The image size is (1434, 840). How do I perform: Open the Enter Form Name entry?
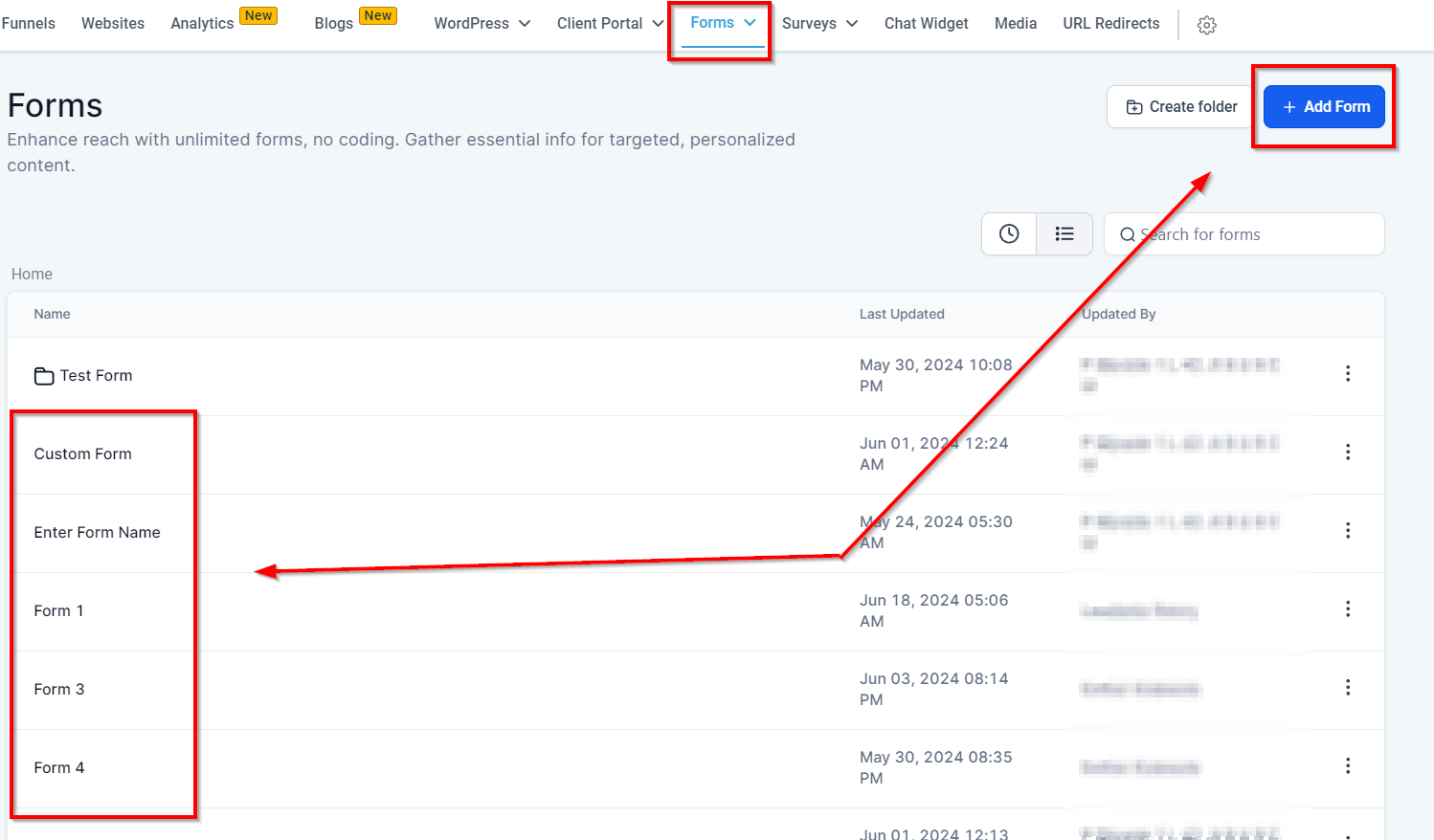point(97,532)
